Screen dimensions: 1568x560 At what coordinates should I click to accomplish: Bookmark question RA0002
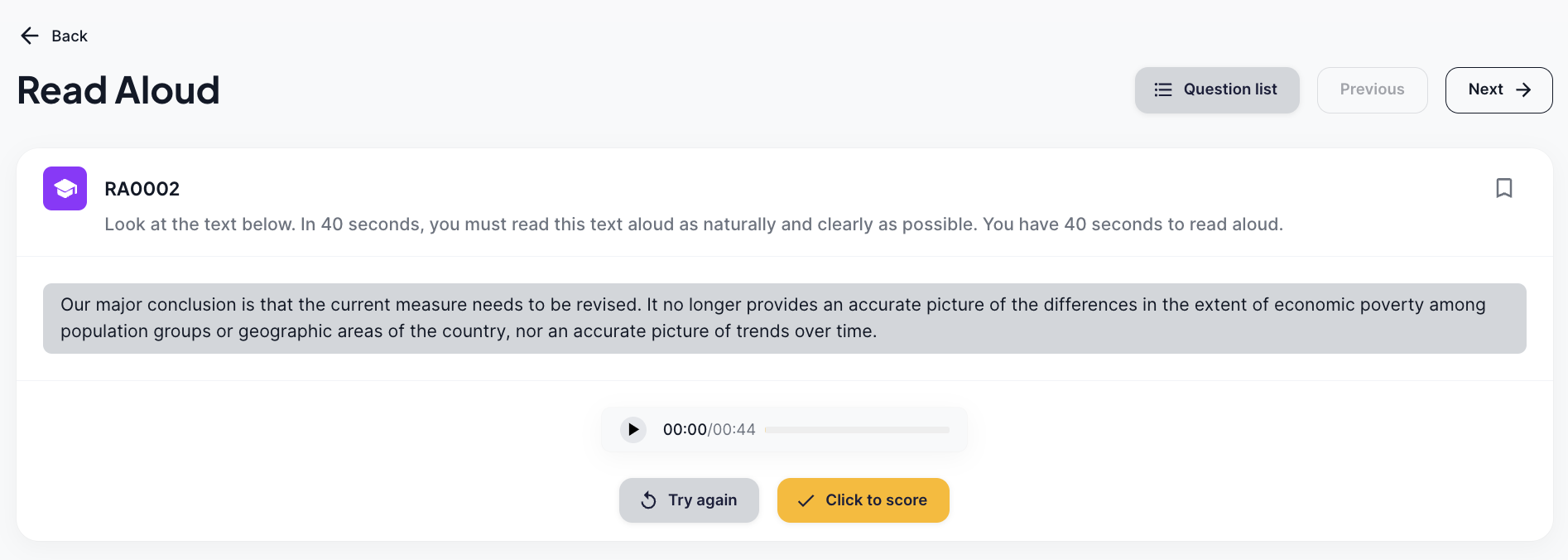tap(1503, 188)
